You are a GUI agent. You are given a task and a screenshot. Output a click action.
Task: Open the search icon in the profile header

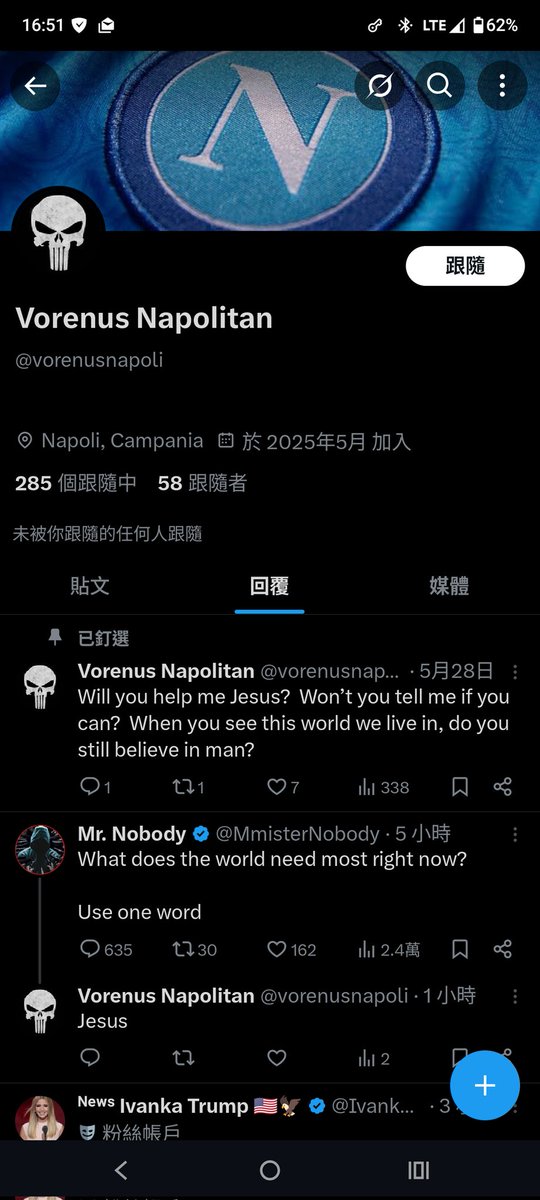tap(440, 86)
